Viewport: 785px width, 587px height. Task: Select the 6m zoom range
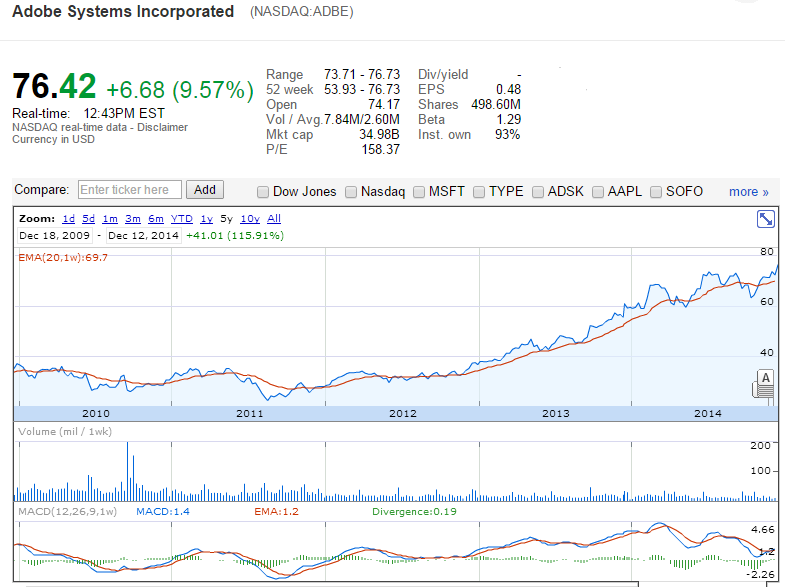(156, 219)
